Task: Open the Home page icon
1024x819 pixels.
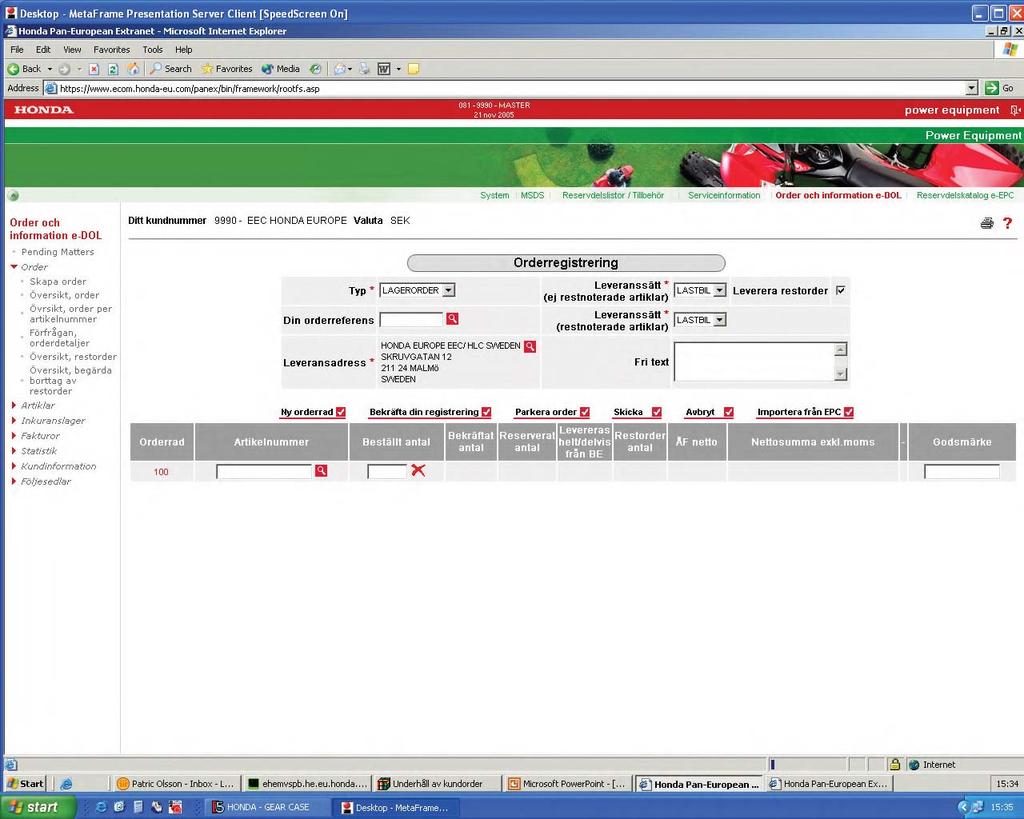Action: click(133, 69)
